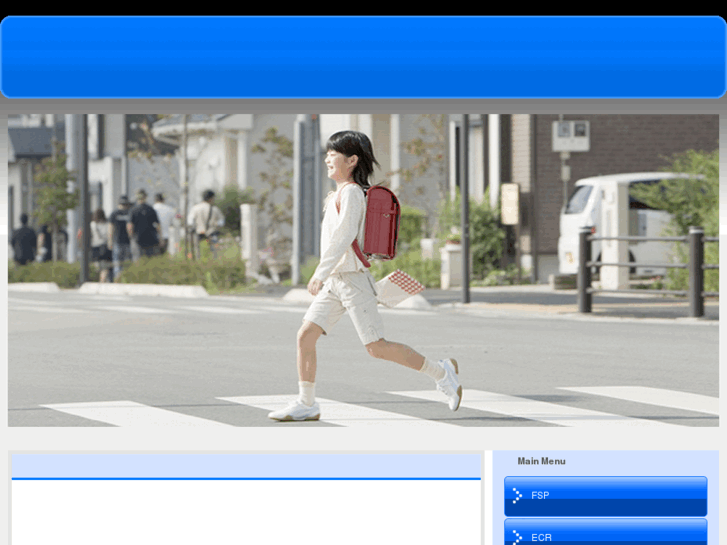This screenshot has height=545, width=727.
Task: Click the dotted arrow icon beside ECR
Action: click(x=517, y=537)
